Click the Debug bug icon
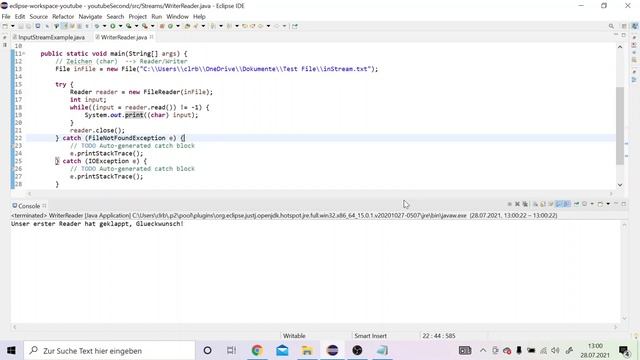This screenshot has height=360, width=640. tap(97, 26)
